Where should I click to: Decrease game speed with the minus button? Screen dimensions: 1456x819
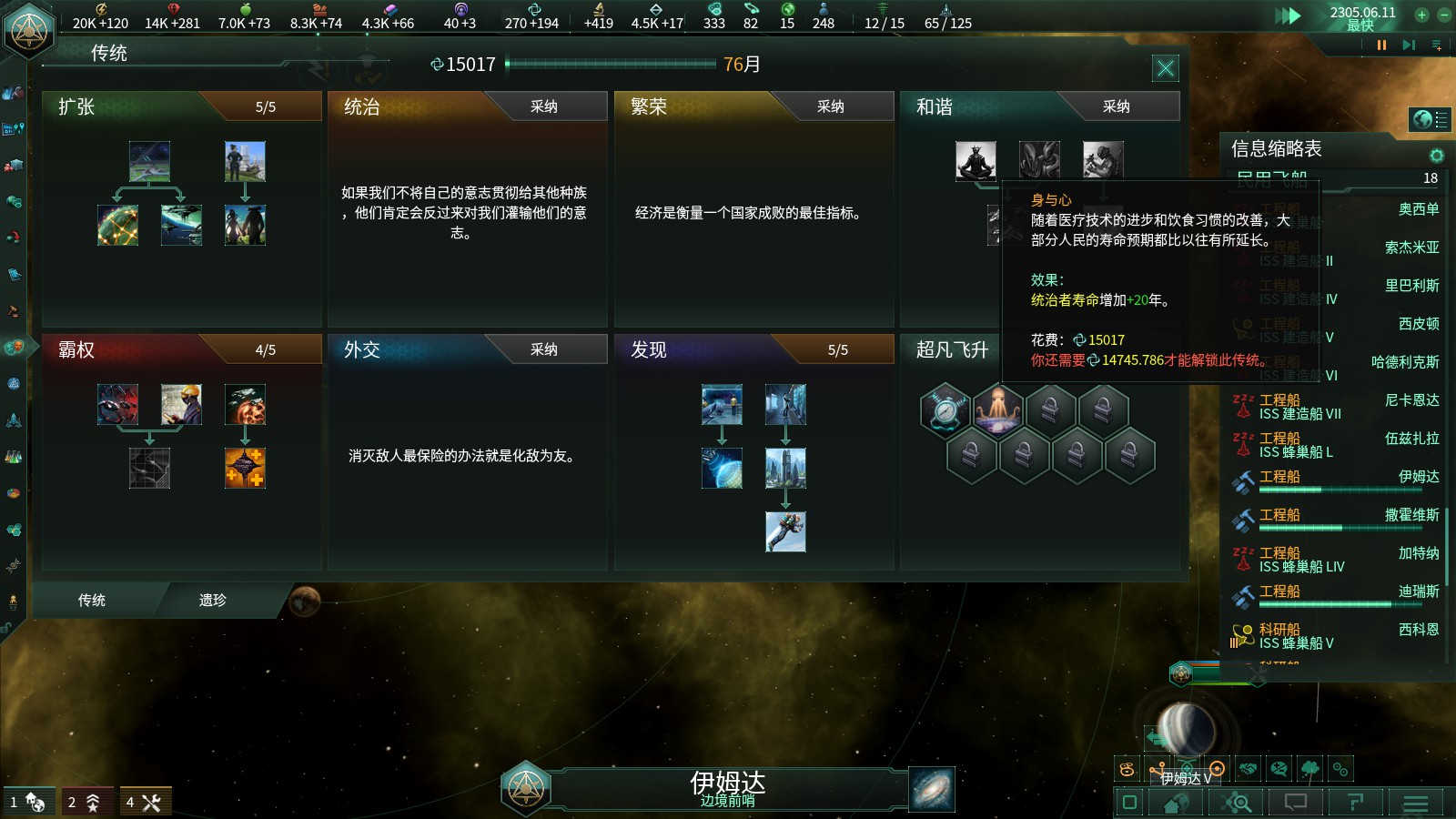pos(1443,15)
